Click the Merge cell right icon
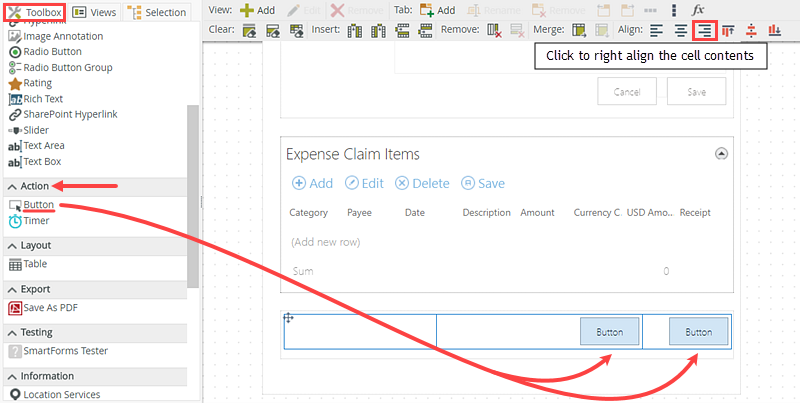This screenshot has height=403, width=800. pyautogui.click(x=579, y=31)
